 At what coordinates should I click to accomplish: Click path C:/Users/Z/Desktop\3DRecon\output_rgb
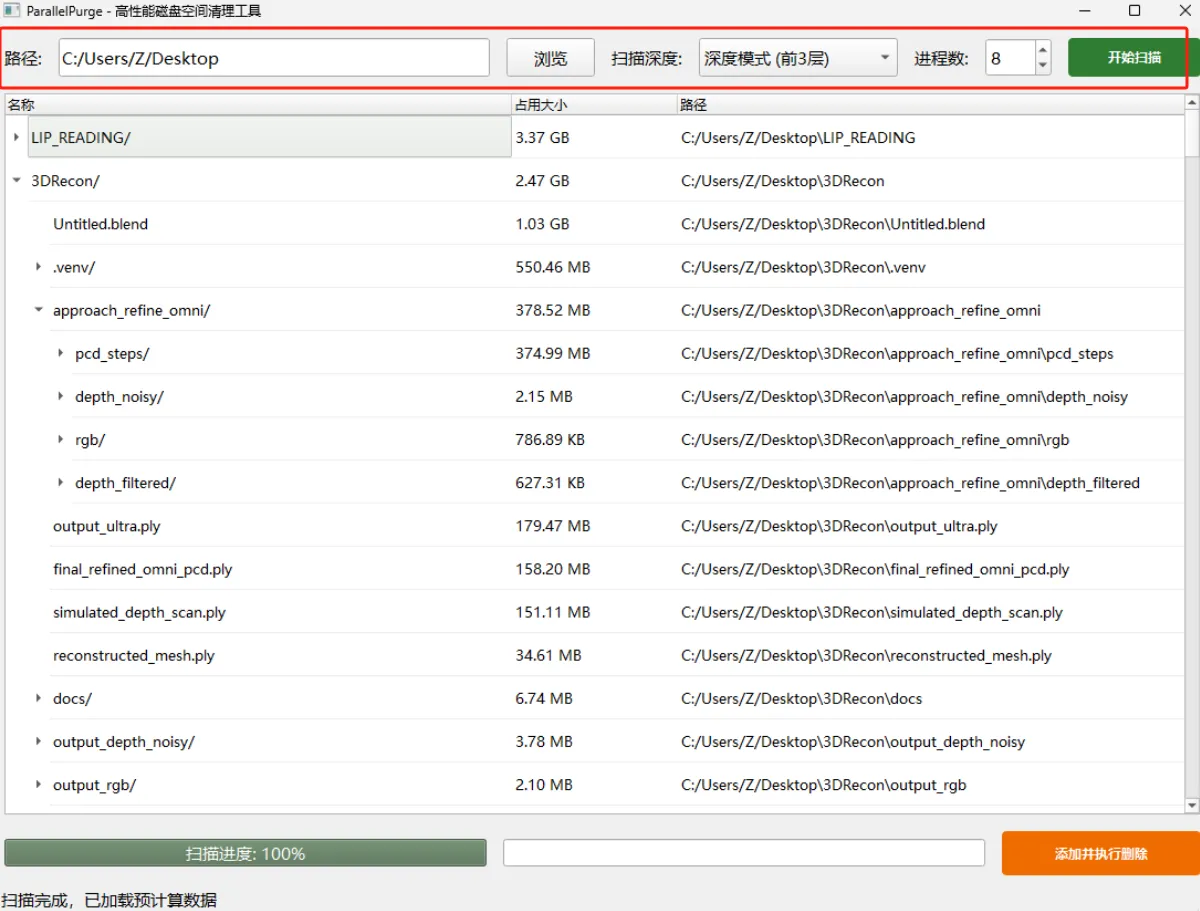point(824,785)
